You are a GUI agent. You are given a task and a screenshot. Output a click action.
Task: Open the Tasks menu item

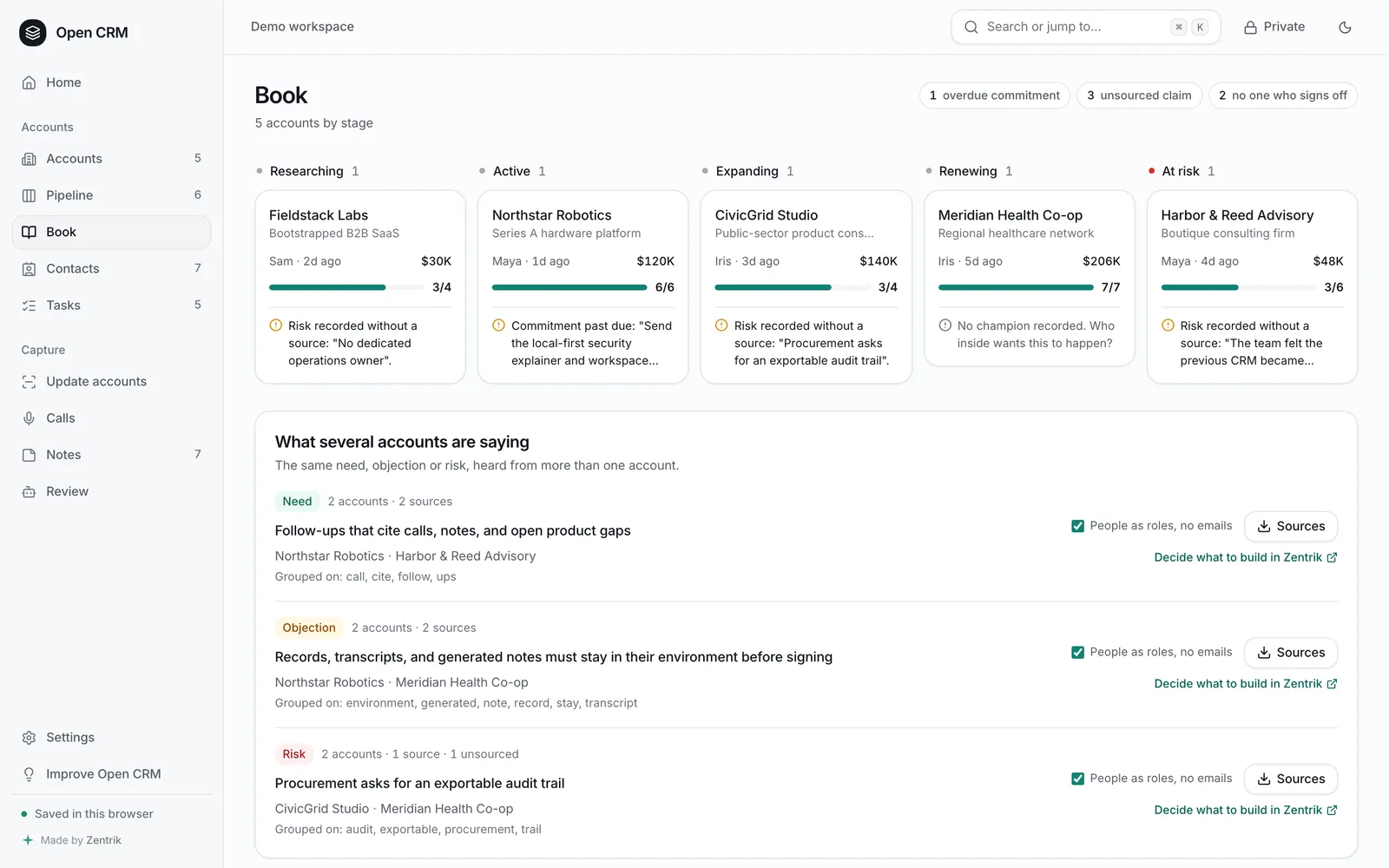[111, 306]
